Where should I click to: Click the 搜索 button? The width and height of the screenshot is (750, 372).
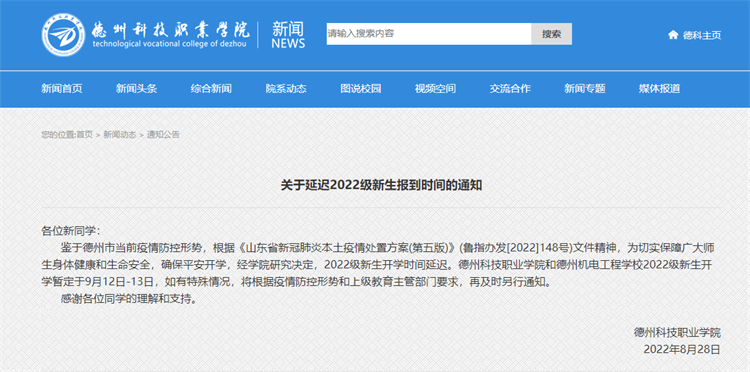(x=551, y=34)
